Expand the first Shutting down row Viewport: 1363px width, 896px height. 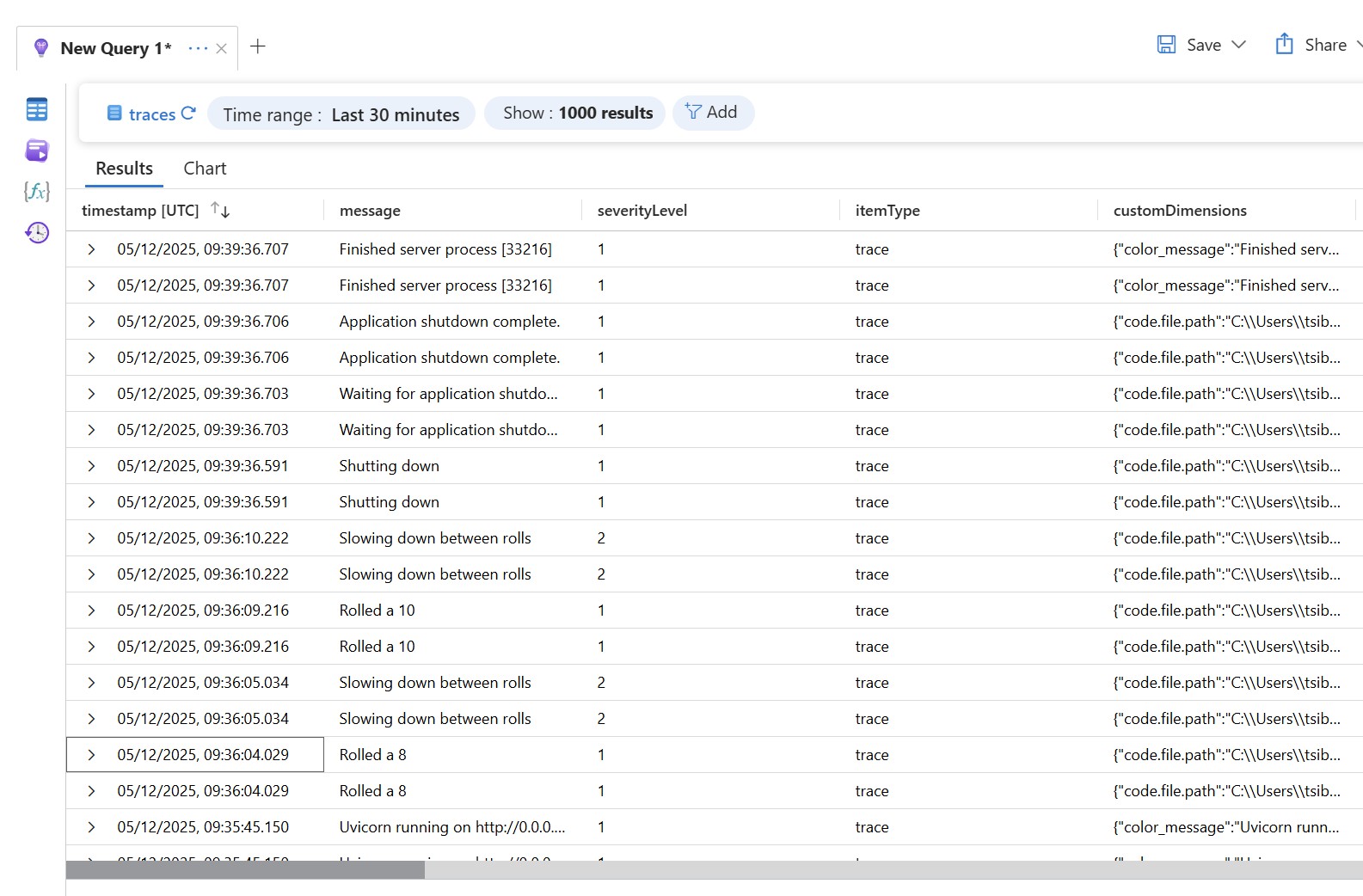[x=91, y=466]
